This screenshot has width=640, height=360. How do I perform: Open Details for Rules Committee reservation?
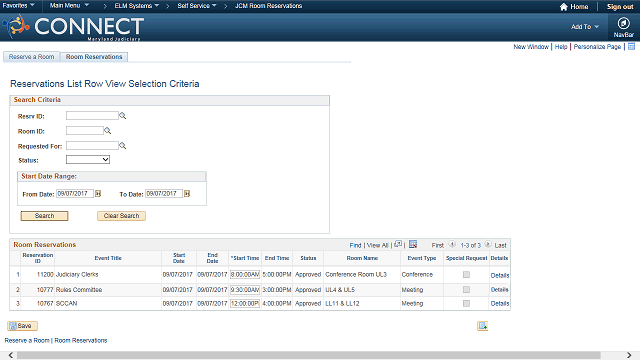click(500, 289)
